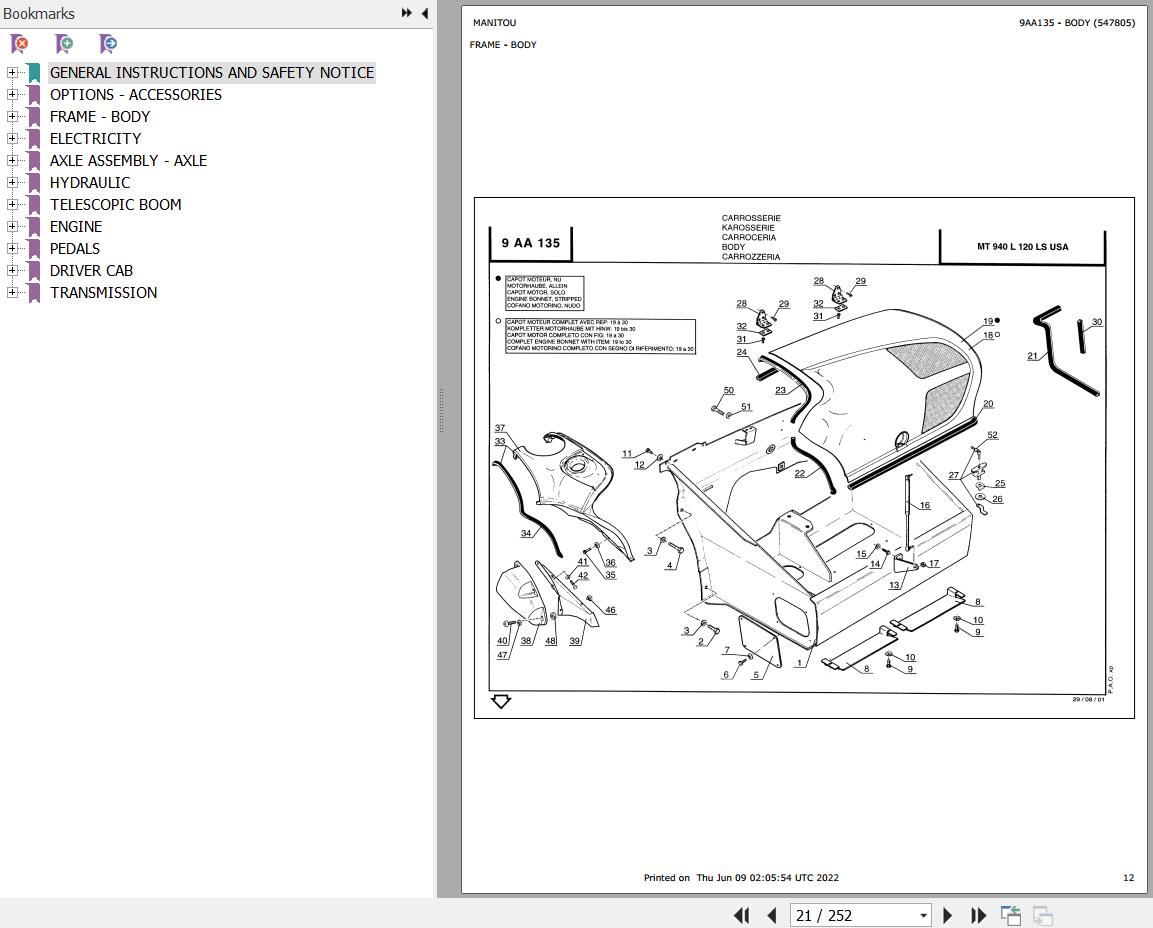
Task: Expand the HYDRAULIC tree node
Action: coord(12,182)
